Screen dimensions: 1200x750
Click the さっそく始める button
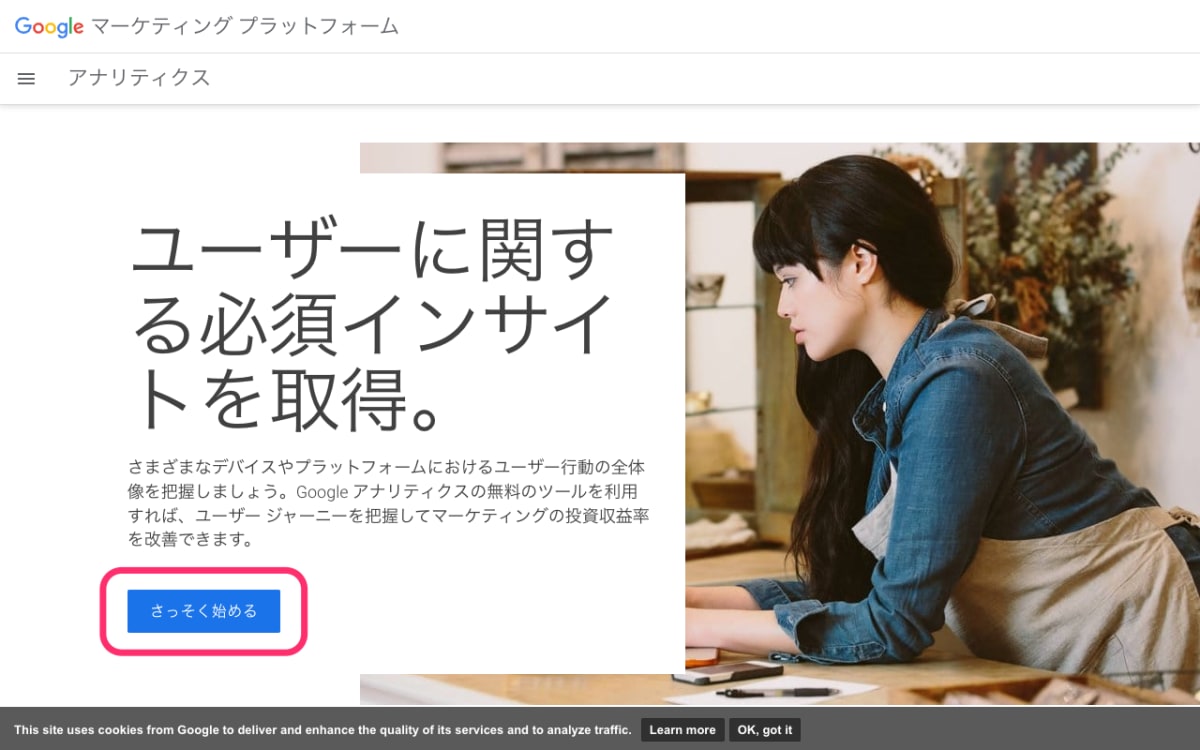tap(204, 611)
